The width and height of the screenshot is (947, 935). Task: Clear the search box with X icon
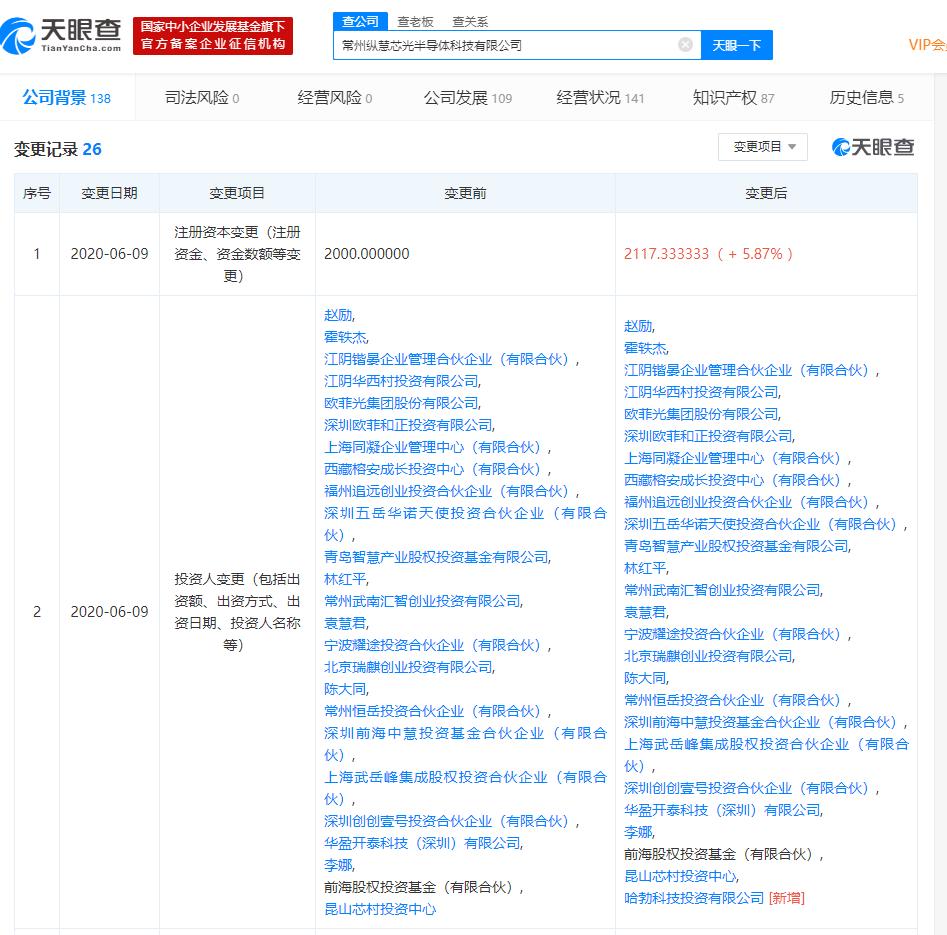tap(685, 45)
